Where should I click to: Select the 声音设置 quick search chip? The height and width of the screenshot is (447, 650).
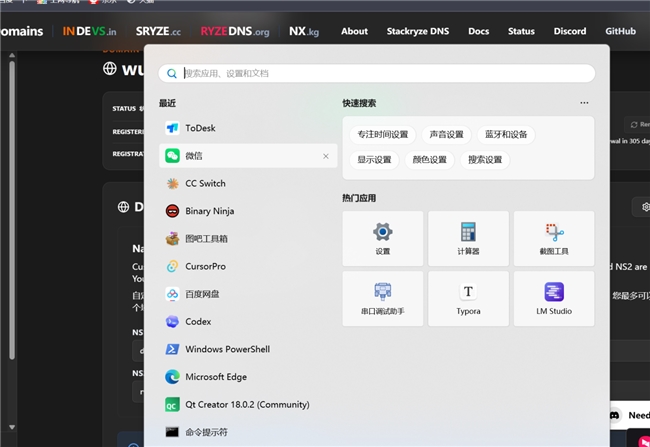pos(446,135)
